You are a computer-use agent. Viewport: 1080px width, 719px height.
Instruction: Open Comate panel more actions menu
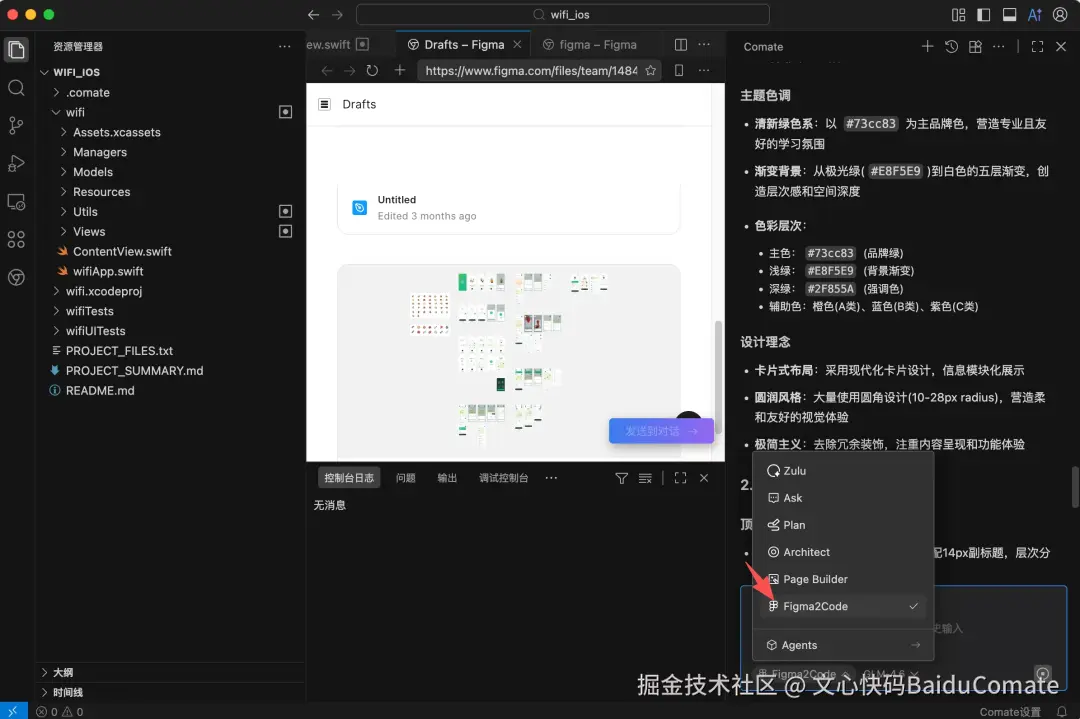(x=998, y=46)
